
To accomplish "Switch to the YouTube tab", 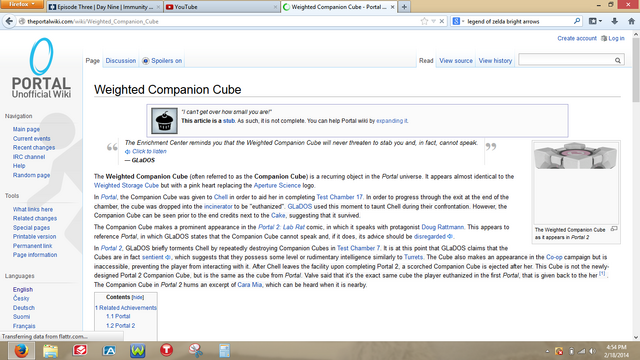I will 222,7.
